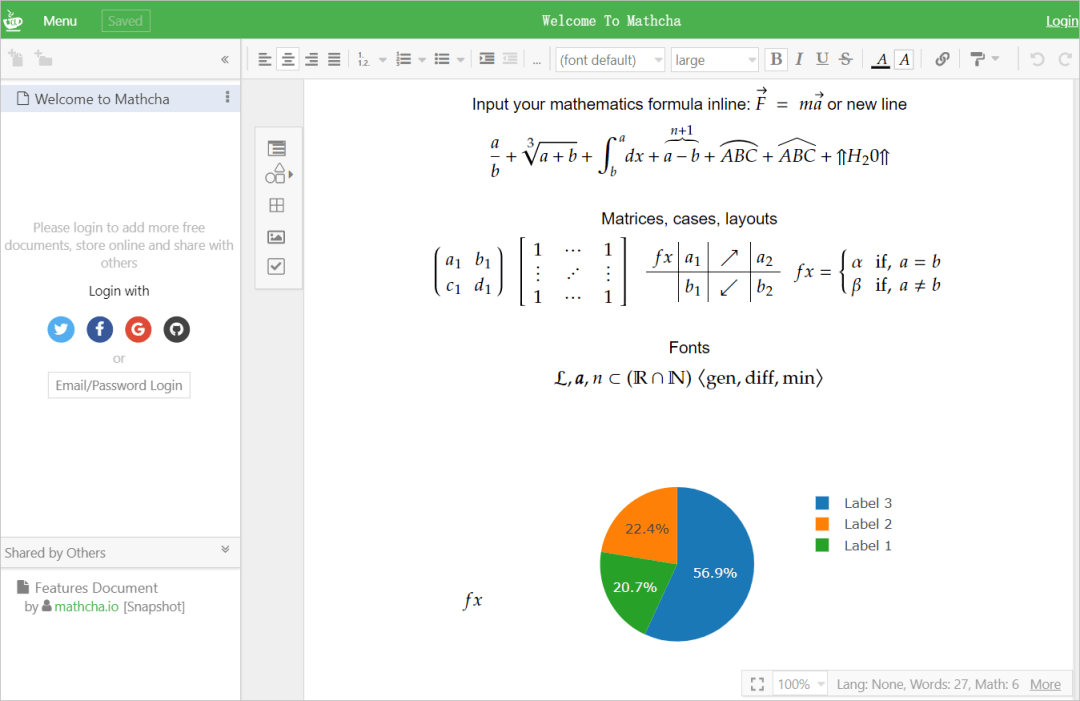Pick the text color underlined A swatch

[x=880, y=60]
